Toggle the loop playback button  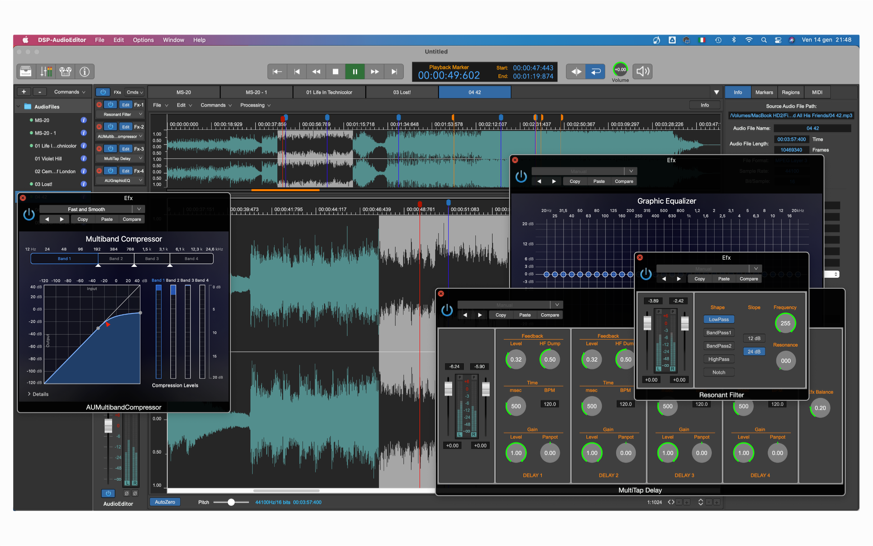595,72
